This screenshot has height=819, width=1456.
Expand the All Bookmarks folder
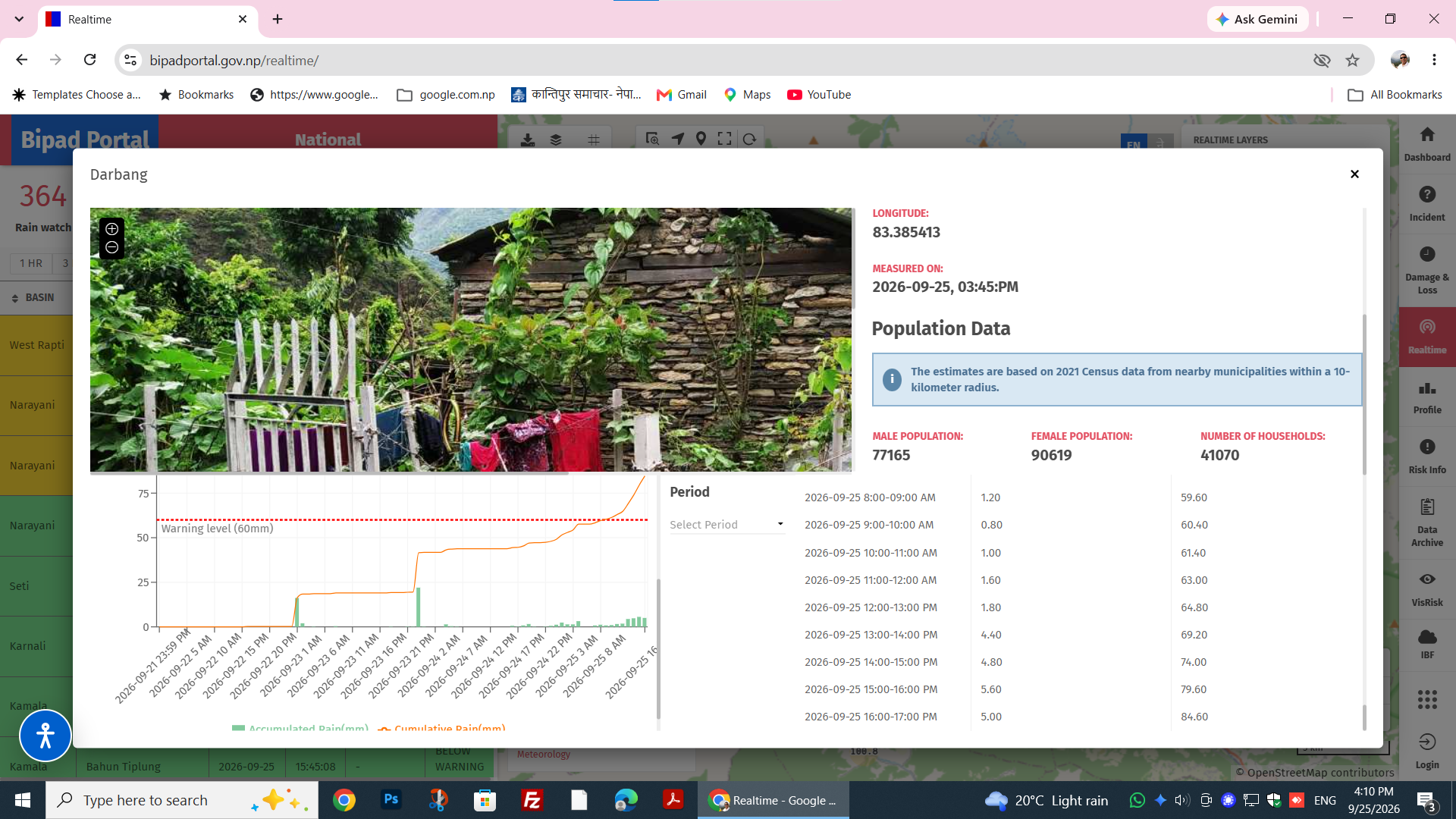tap(1395, 95)
